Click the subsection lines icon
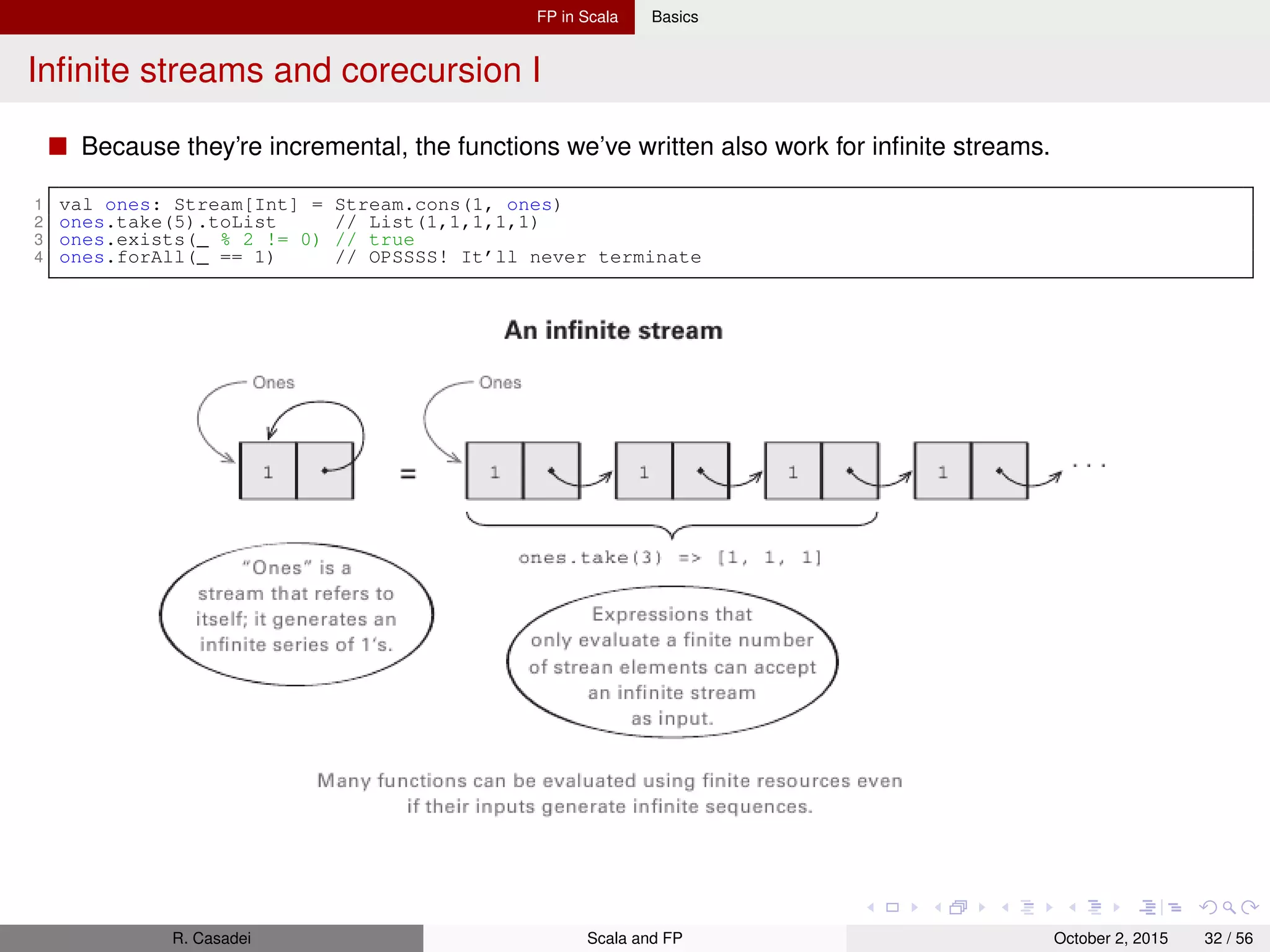This screenshot has width=1270, height=952. pos(1028,907)
